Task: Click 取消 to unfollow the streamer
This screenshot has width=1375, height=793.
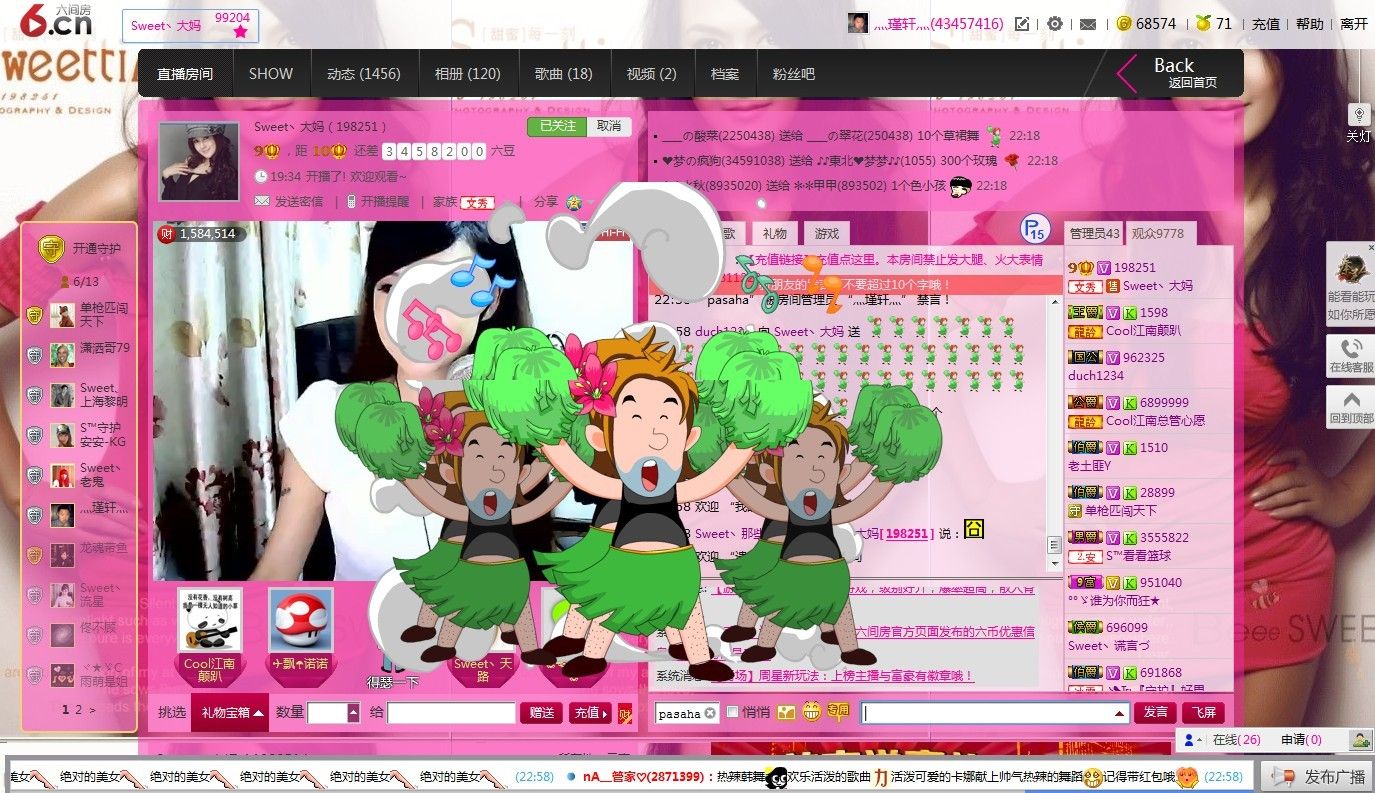Action: point(609,126)
